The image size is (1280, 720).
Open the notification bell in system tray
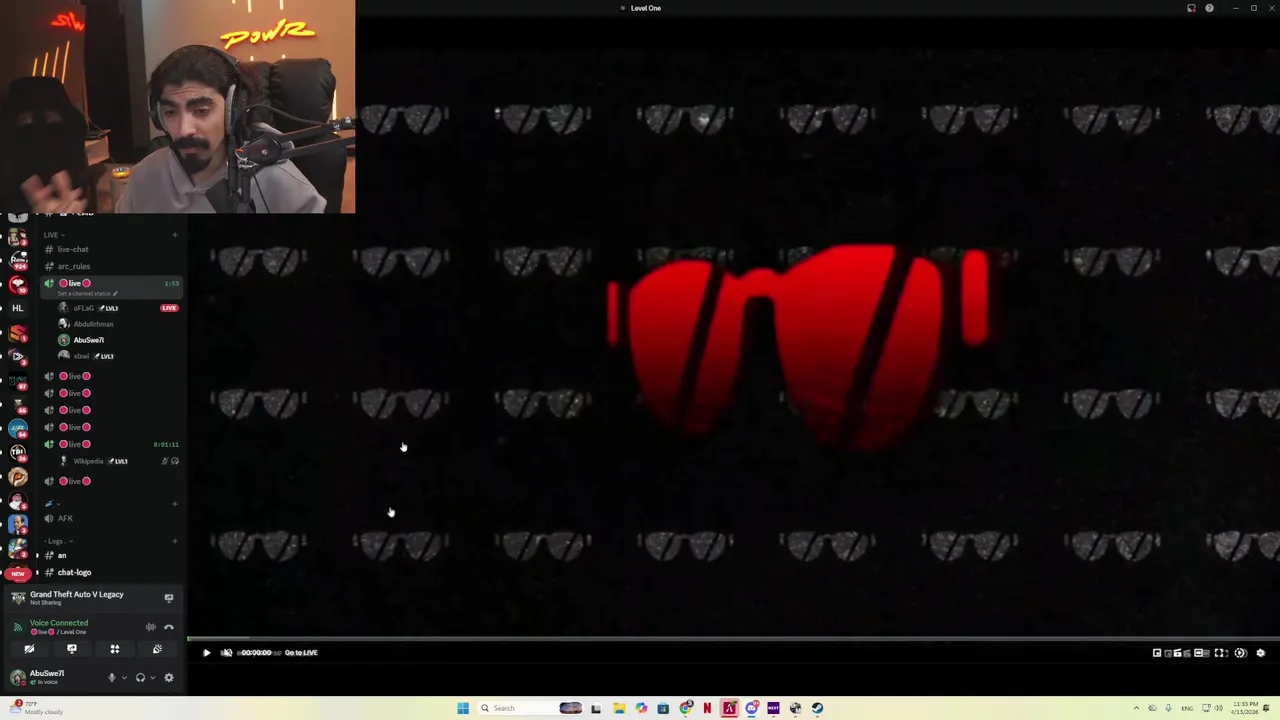click(x=1266, y=708)
